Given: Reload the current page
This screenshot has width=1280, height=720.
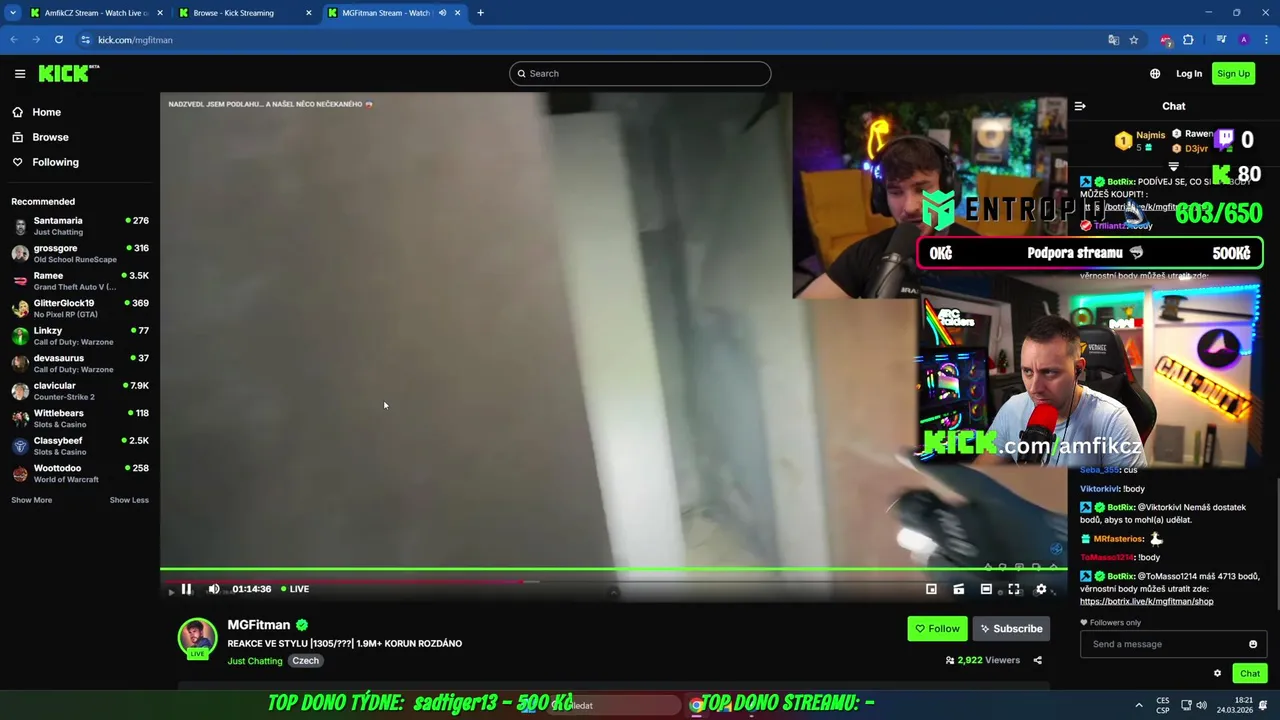Looking at the screenshot, I should [x=59, y=40].
